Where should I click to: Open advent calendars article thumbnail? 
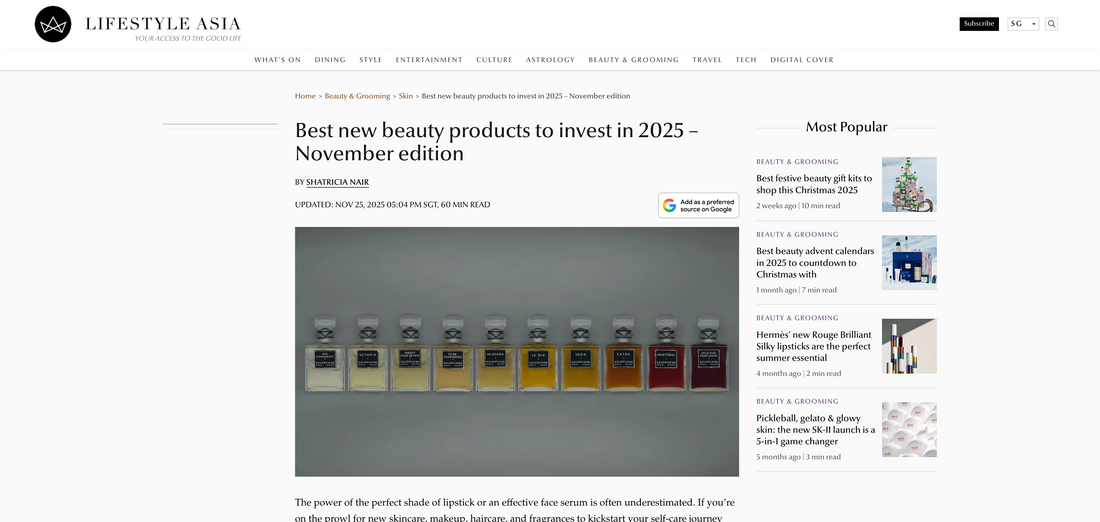(x=909, y=262)
